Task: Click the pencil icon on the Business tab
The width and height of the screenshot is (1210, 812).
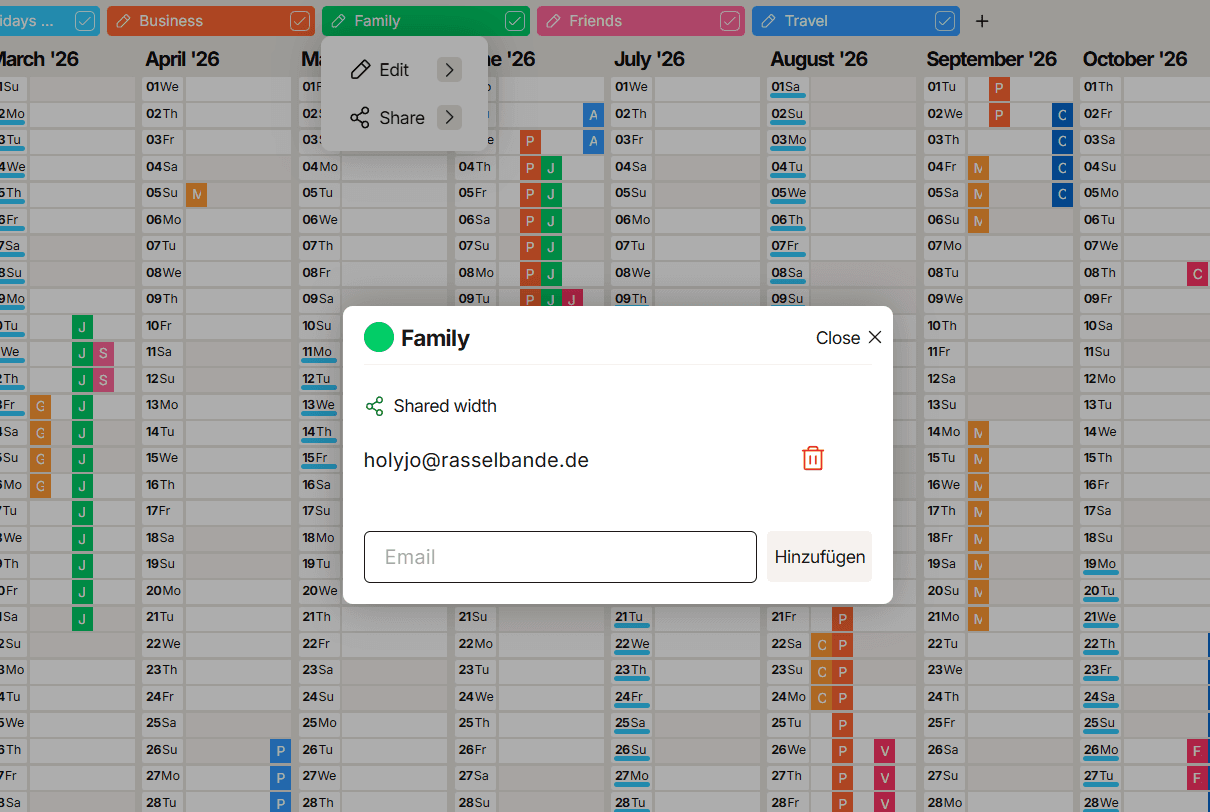Action: click(124, 21)
